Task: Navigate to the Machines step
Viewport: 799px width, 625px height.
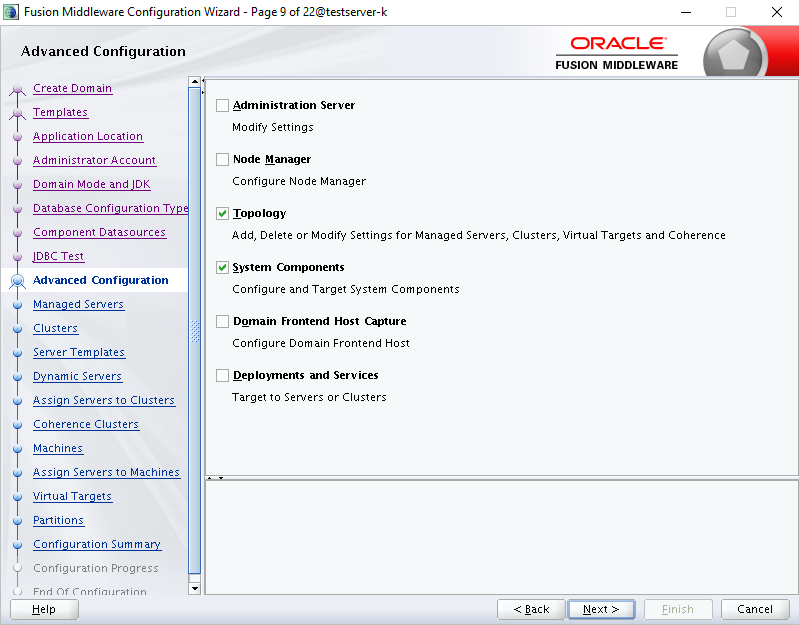Action: [x=58, y=448]
